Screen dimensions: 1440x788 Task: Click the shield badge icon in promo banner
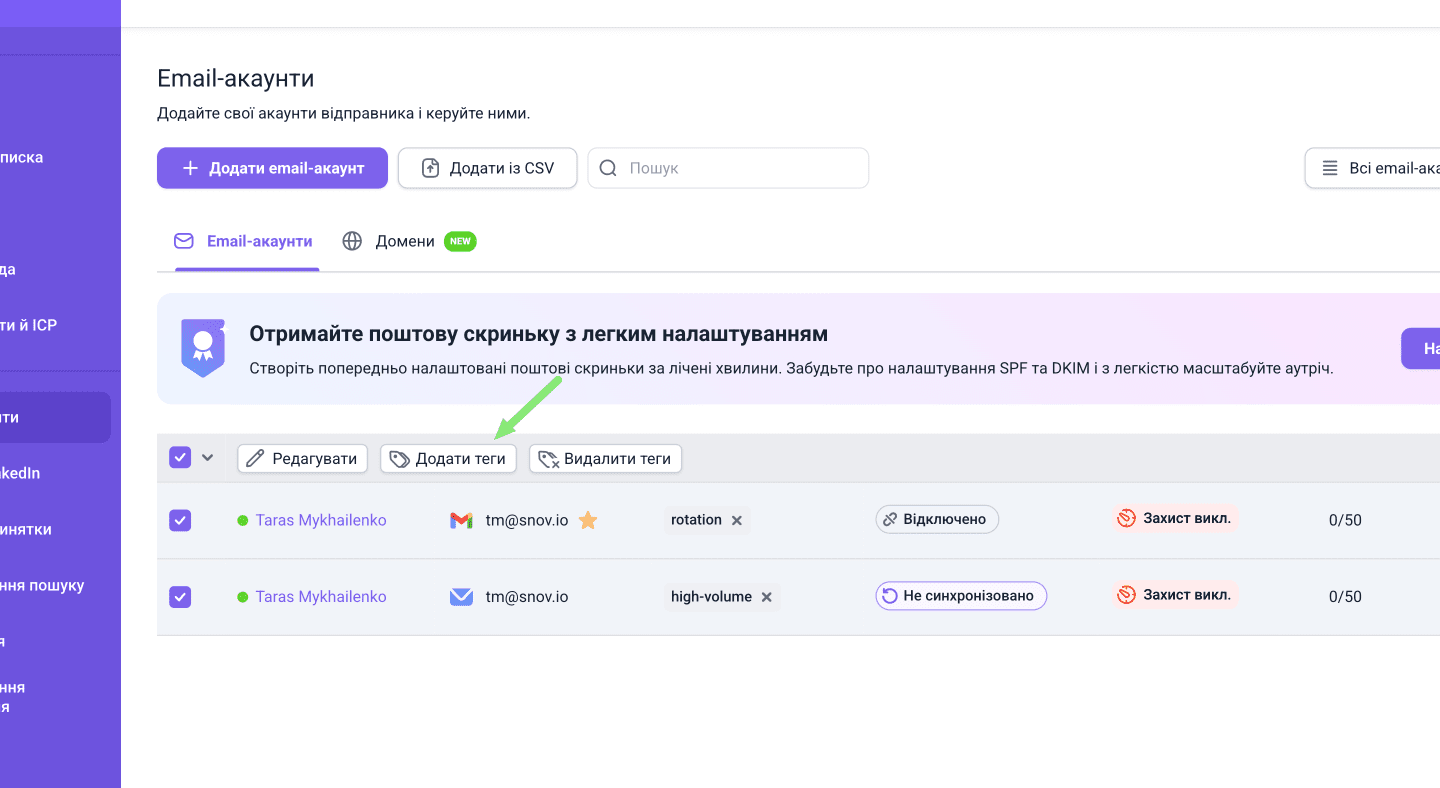tap(203, 348)
